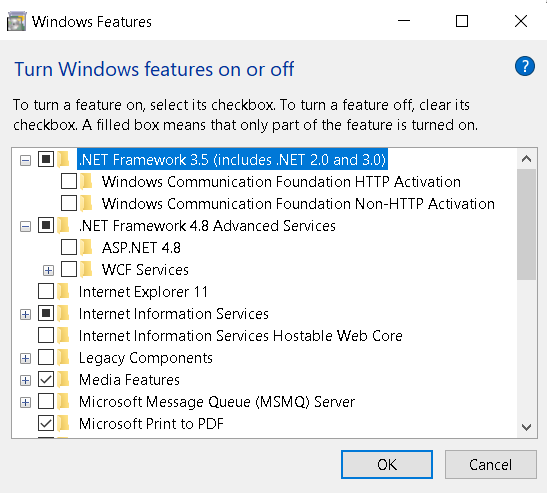Select Internet Information Services Hostable Web Core label
Screen dimensions: 548x493
240,336
